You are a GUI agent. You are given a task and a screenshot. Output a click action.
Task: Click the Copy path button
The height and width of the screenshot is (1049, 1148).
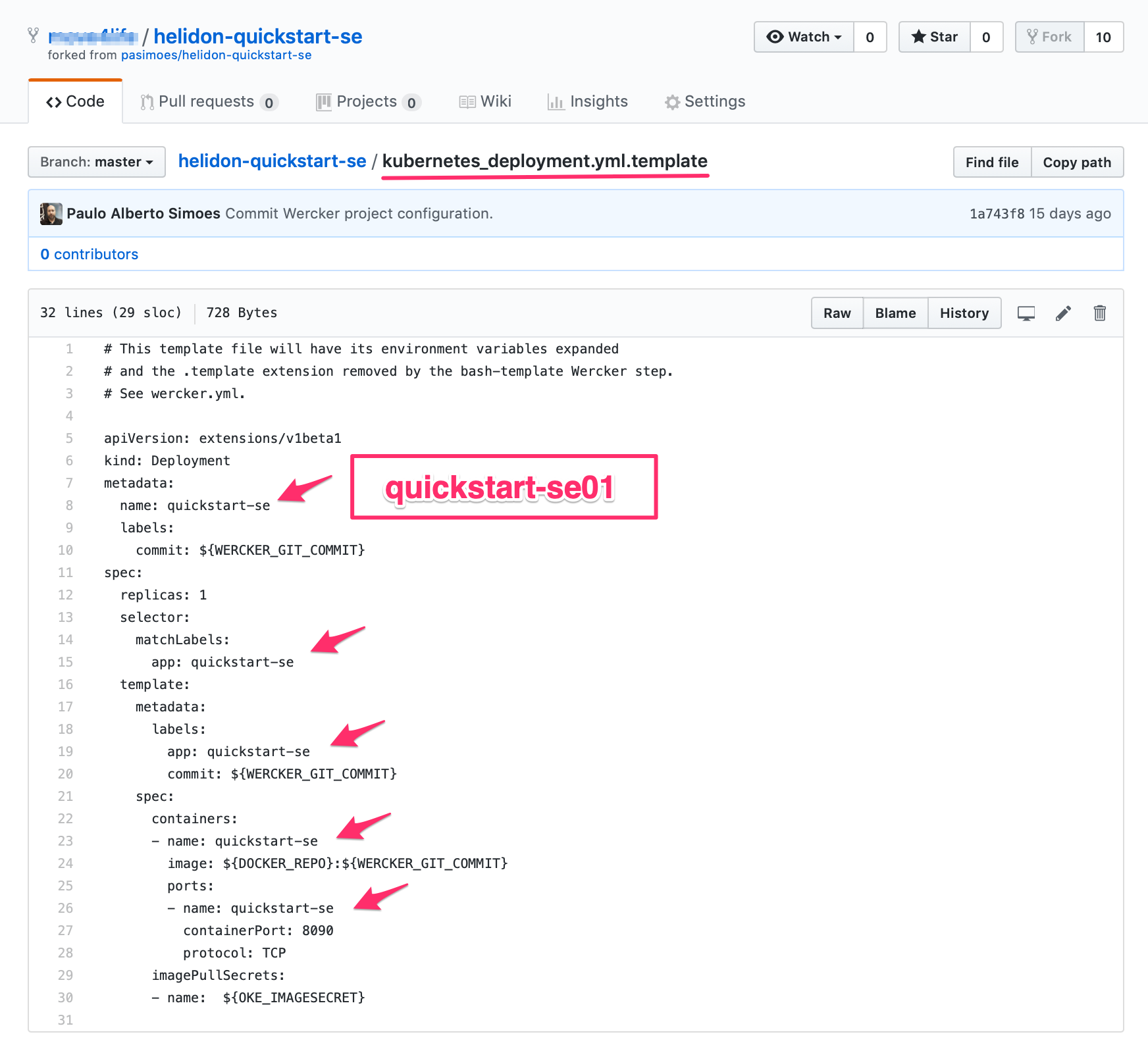click(x=1077, y=162)
